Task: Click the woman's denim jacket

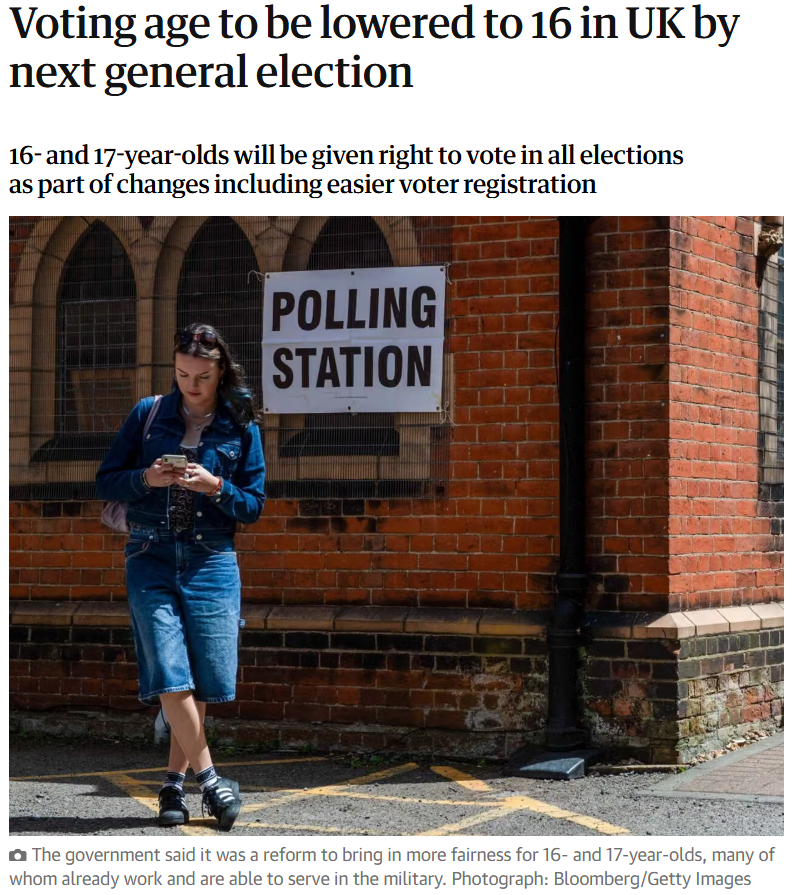Action: (181, 465)
